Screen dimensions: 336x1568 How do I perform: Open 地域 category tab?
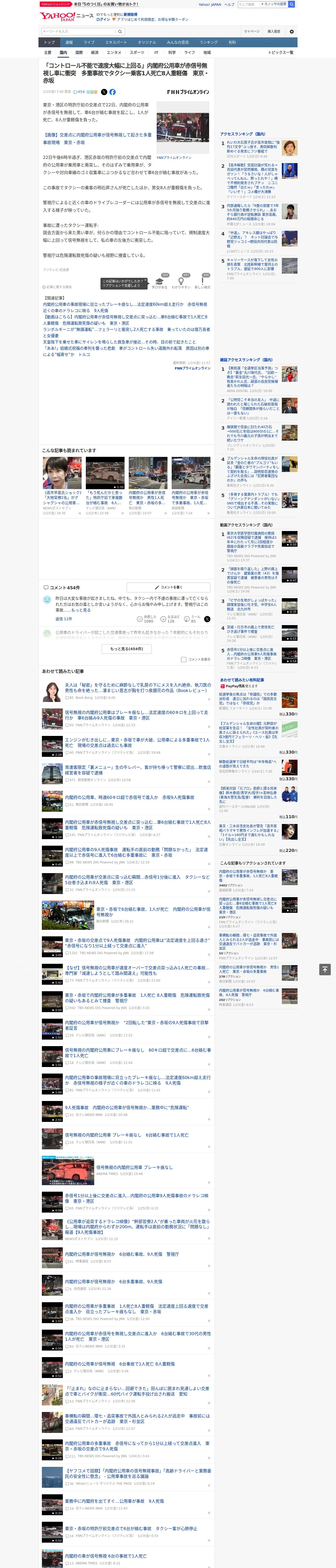[207, 52]
